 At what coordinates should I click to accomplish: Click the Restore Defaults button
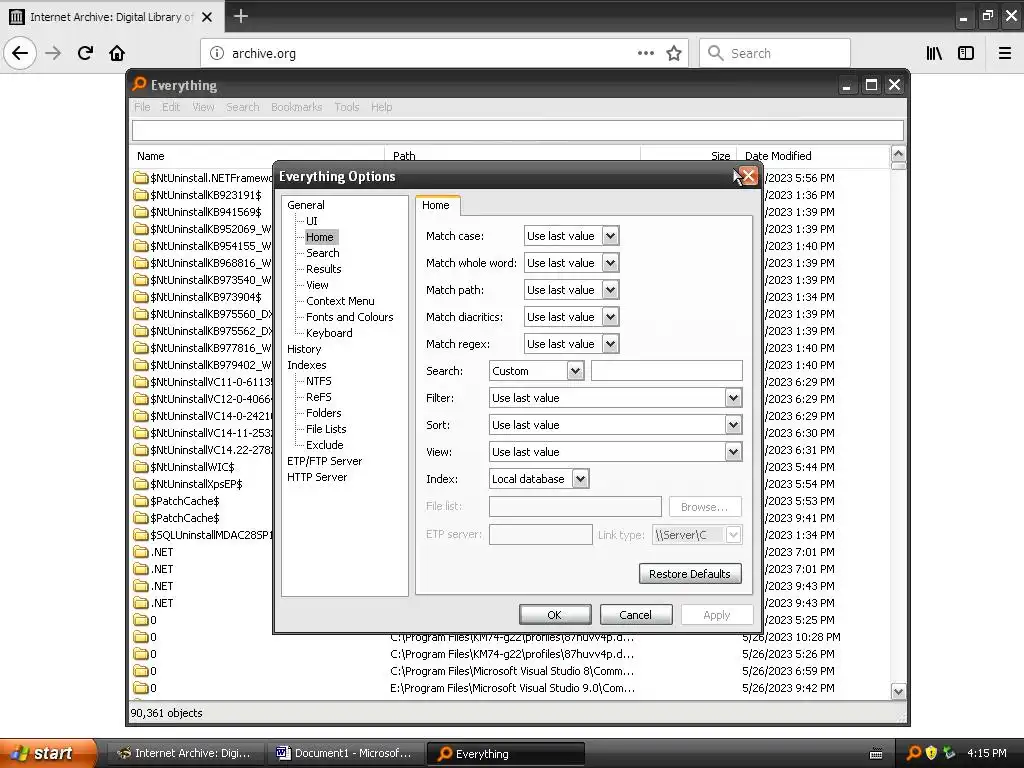pos(690,574)
